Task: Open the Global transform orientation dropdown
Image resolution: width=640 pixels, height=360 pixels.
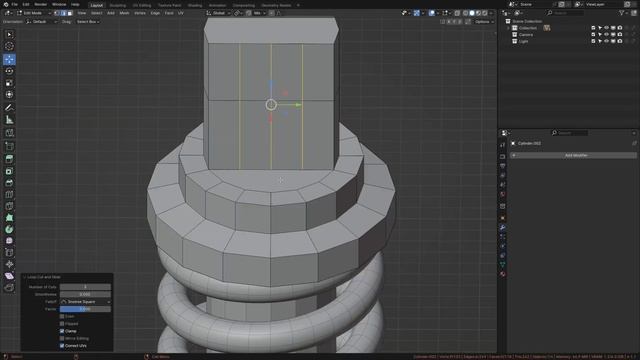Action: (x=218, y=13)
